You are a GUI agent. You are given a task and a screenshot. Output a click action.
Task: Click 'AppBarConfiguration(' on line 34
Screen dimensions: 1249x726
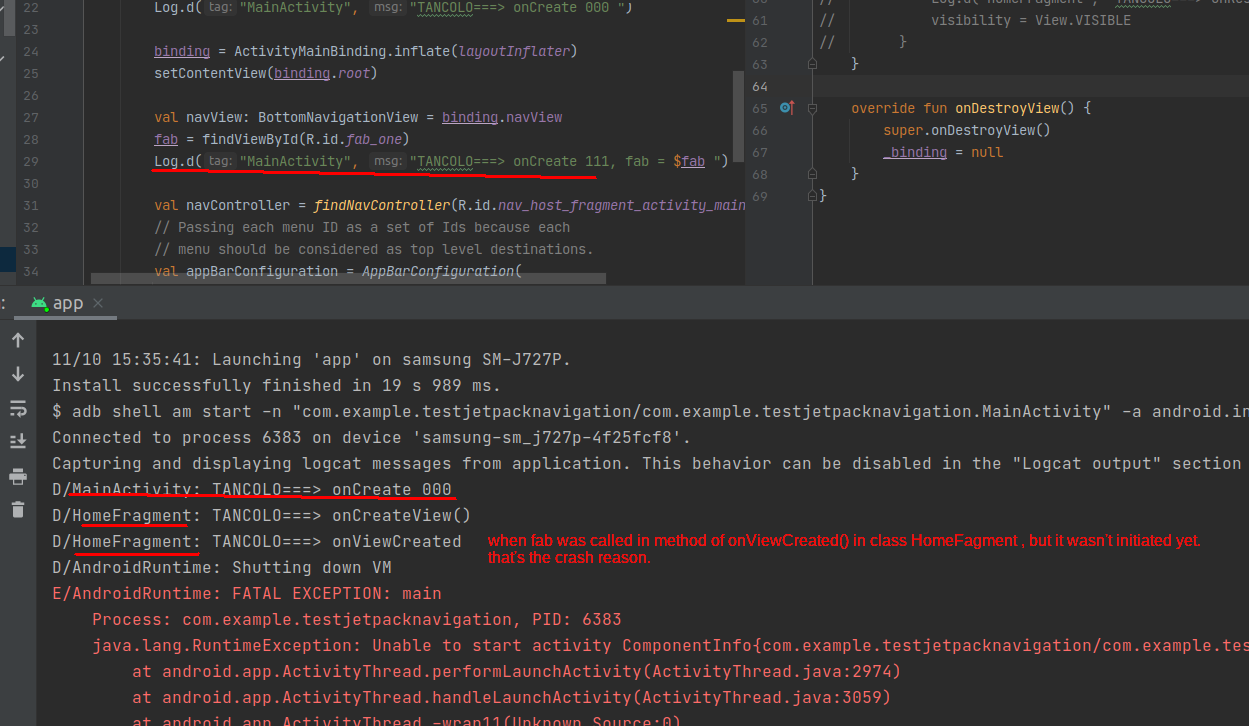coord(441,271)
